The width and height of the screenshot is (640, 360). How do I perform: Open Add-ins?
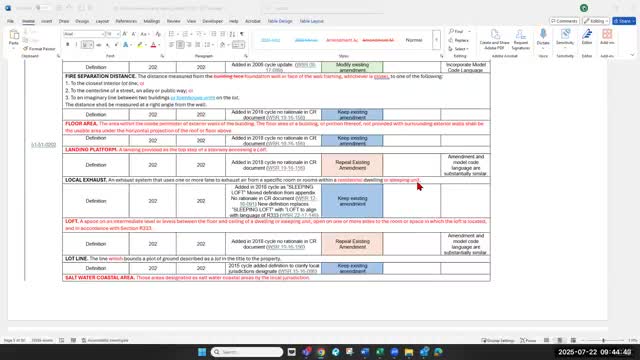pyautogui.click(x=607, y=37)
